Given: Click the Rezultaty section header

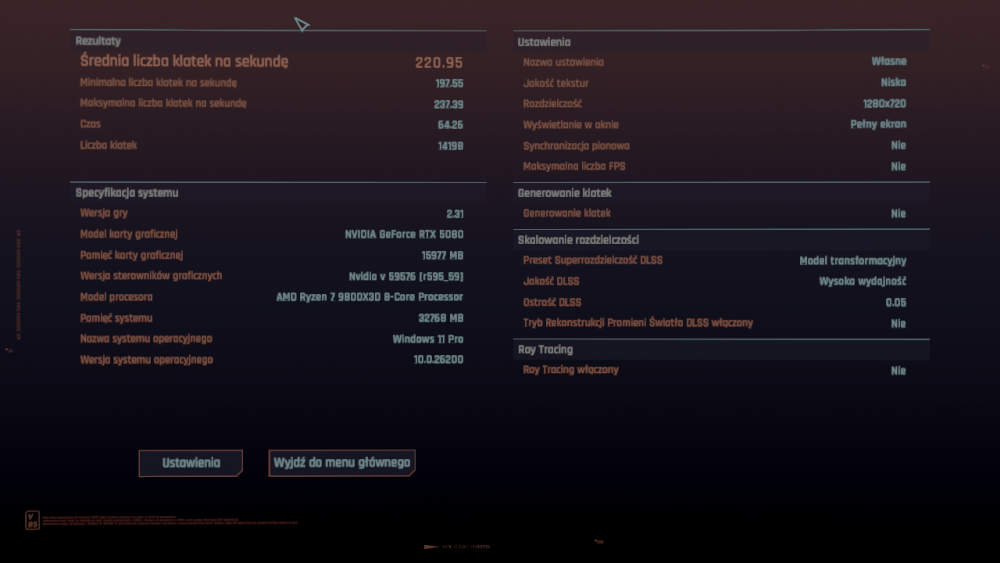Looking at the screenshot, I should coord(98,41).
